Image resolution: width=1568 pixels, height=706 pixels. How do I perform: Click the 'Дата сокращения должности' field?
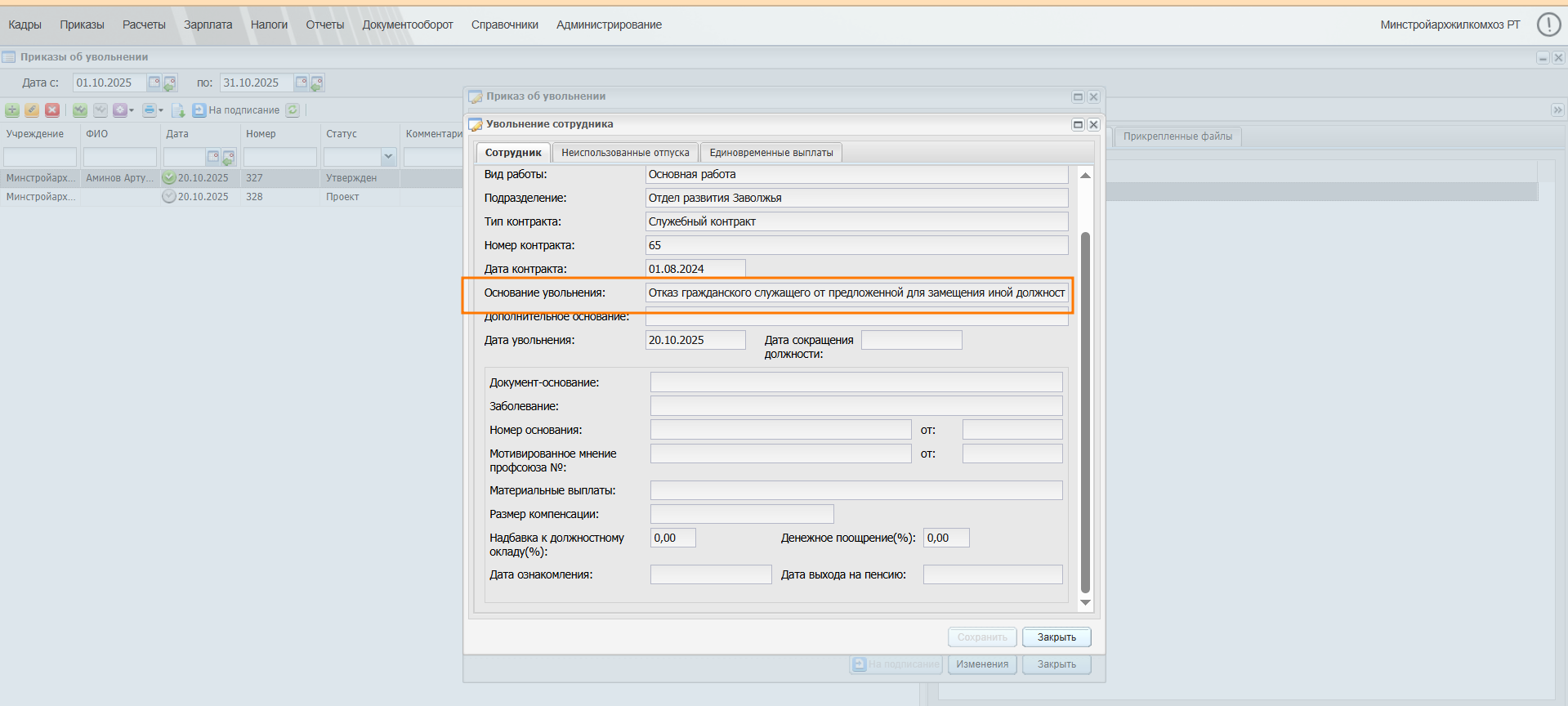pyautogui.click(x=911, y=340)
